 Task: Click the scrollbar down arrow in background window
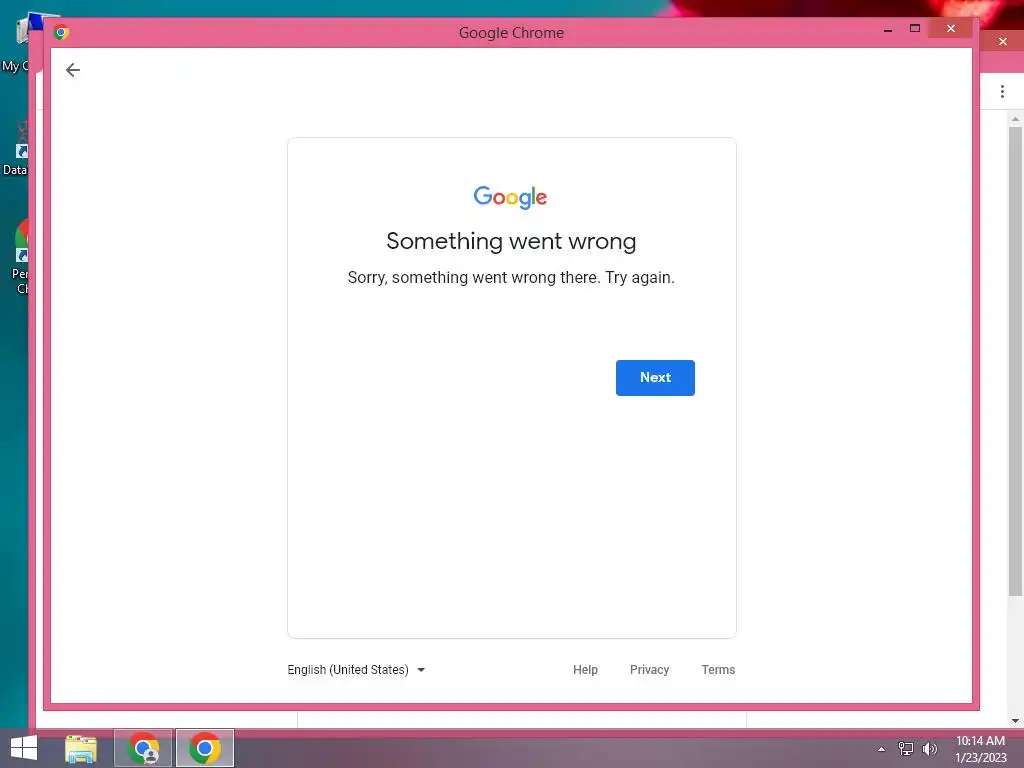[1015, 720]
